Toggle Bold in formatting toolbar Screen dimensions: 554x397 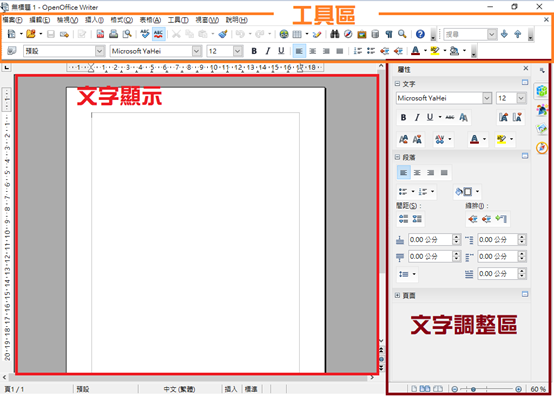pos(254,51)
